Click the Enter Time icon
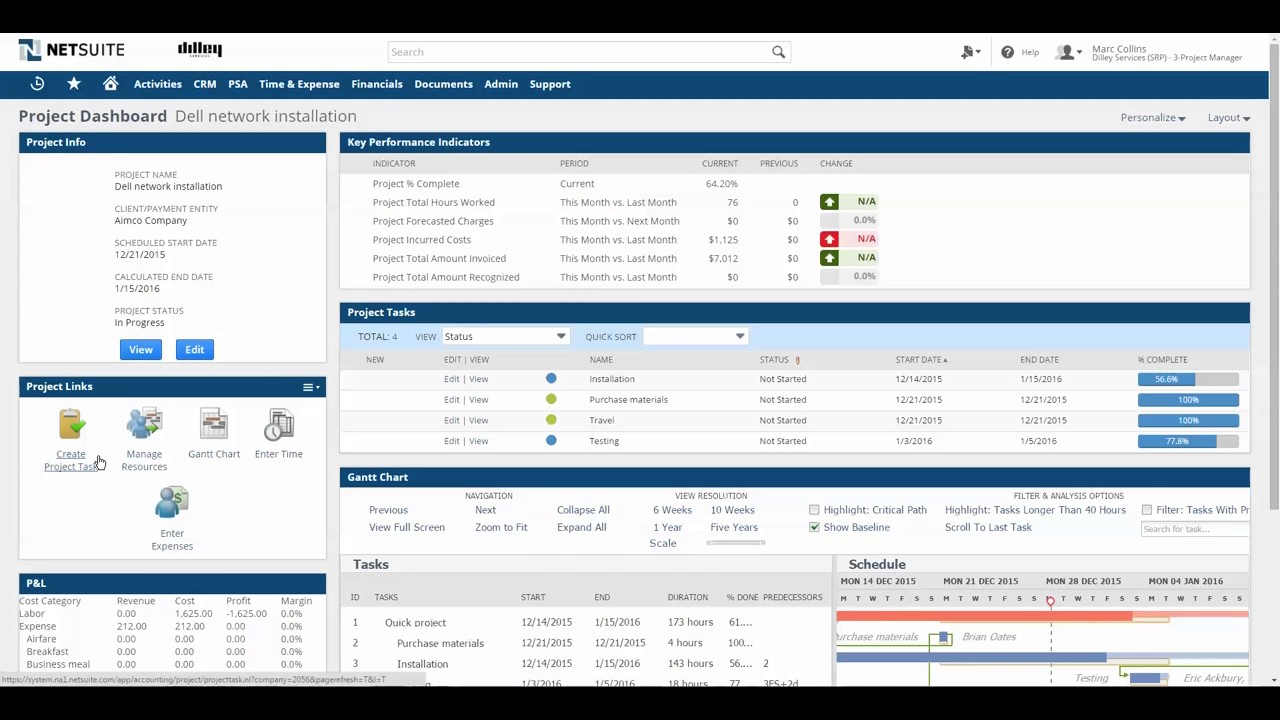Image resolution: width=1280 pixels, height=720 pixels. pyautogui.click(x=279, y=424)
